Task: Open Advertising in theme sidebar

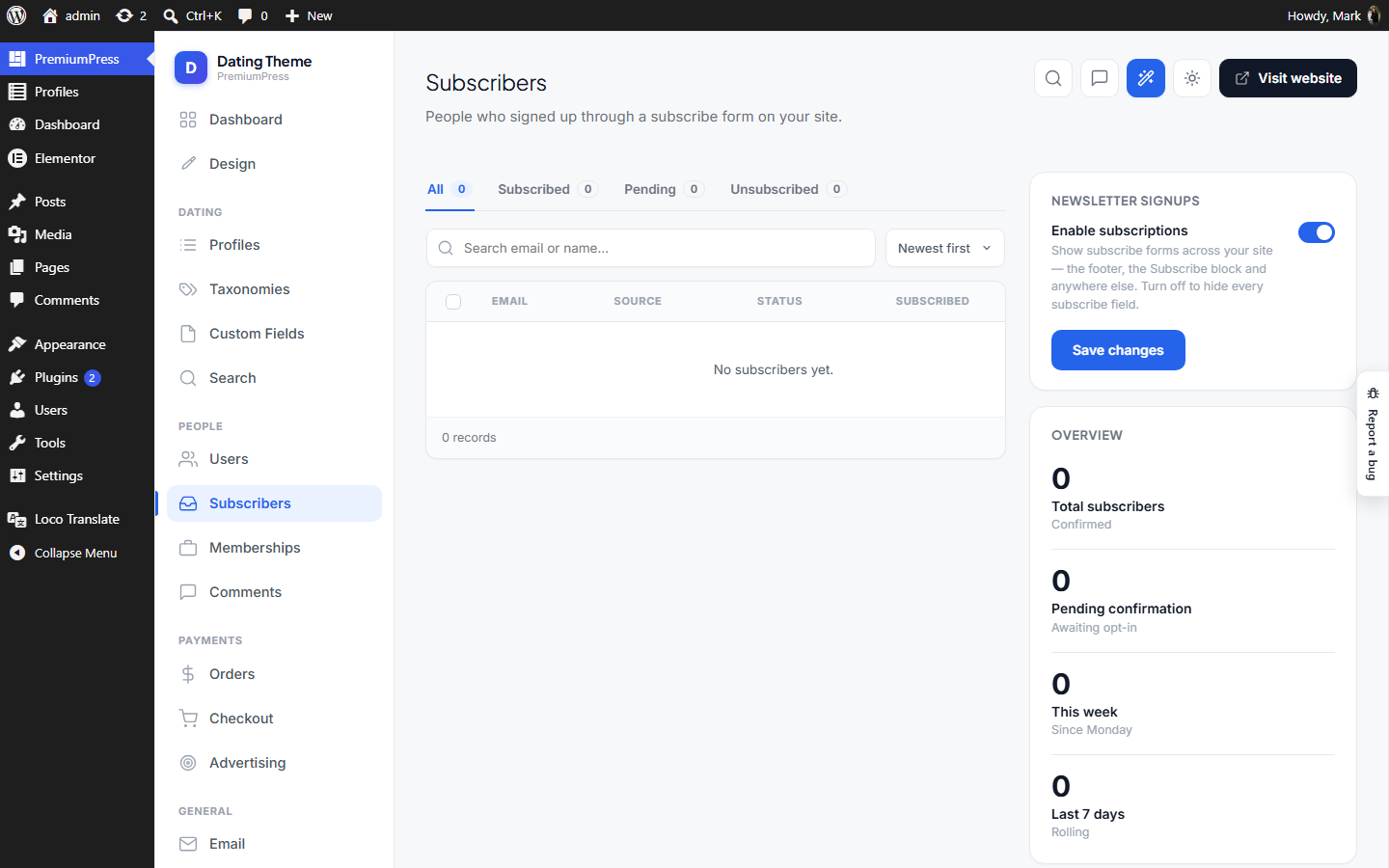Action: pos(274,763)
